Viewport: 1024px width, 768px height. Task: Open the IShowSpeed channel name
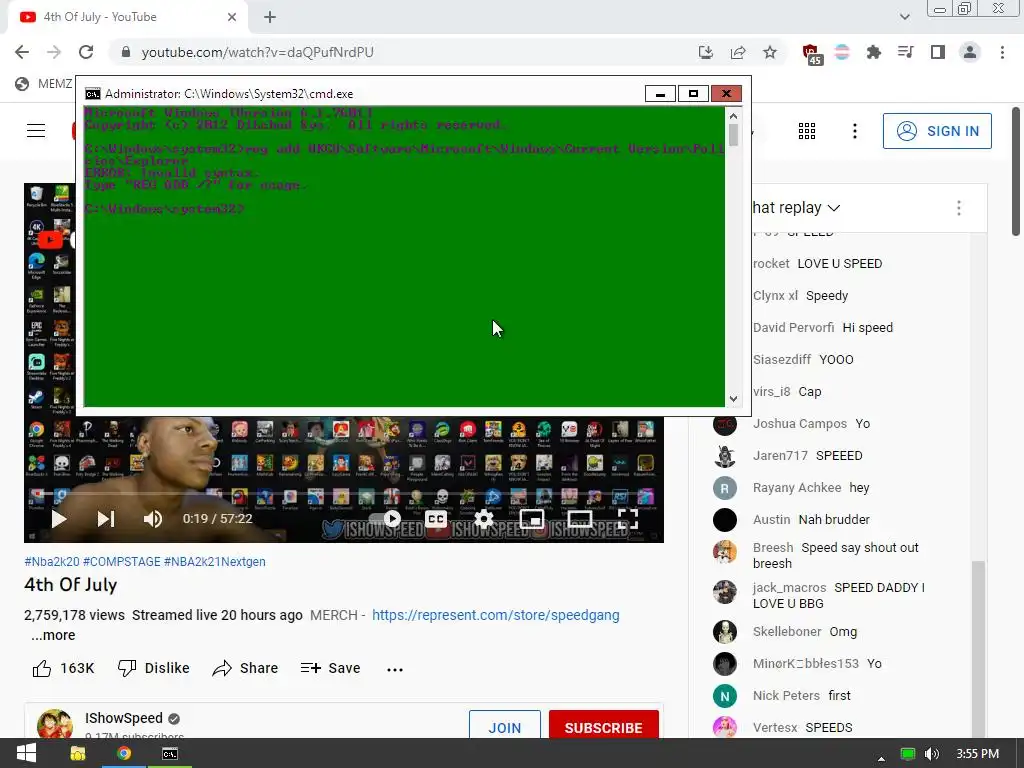123,718
